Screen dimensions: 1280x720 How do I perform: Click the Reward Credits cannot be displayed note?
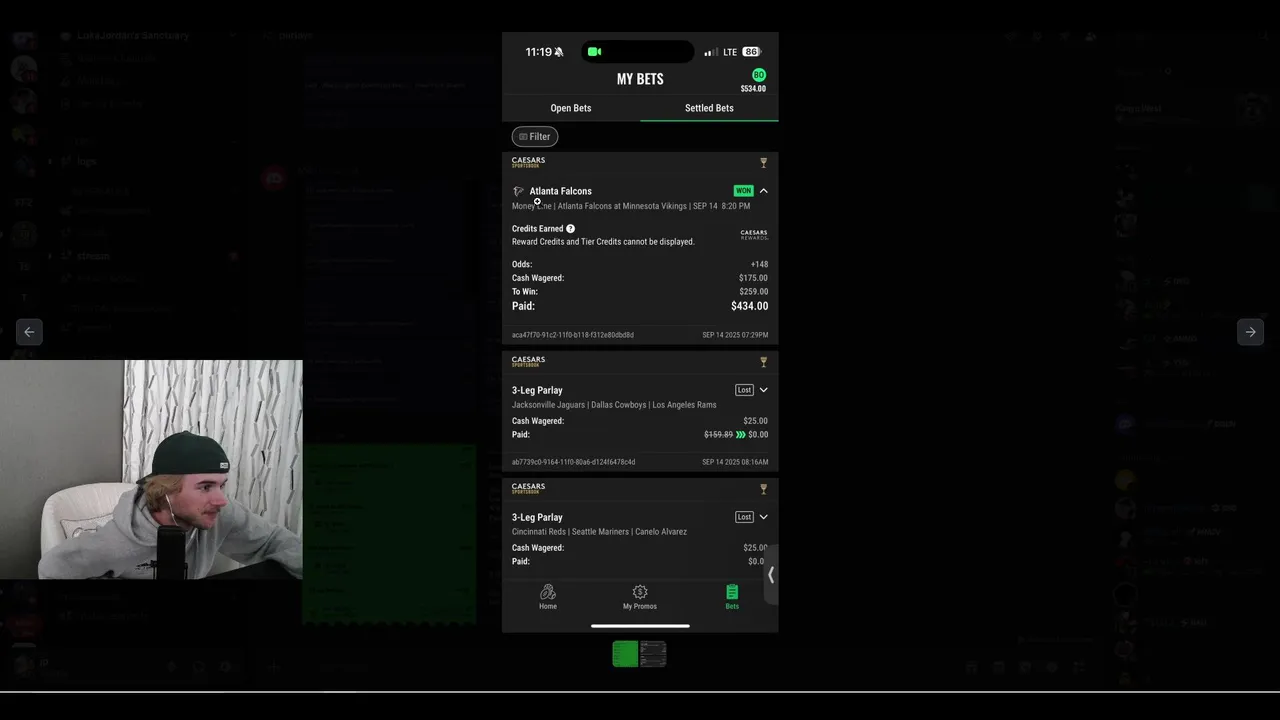click(x=603, y=242)
